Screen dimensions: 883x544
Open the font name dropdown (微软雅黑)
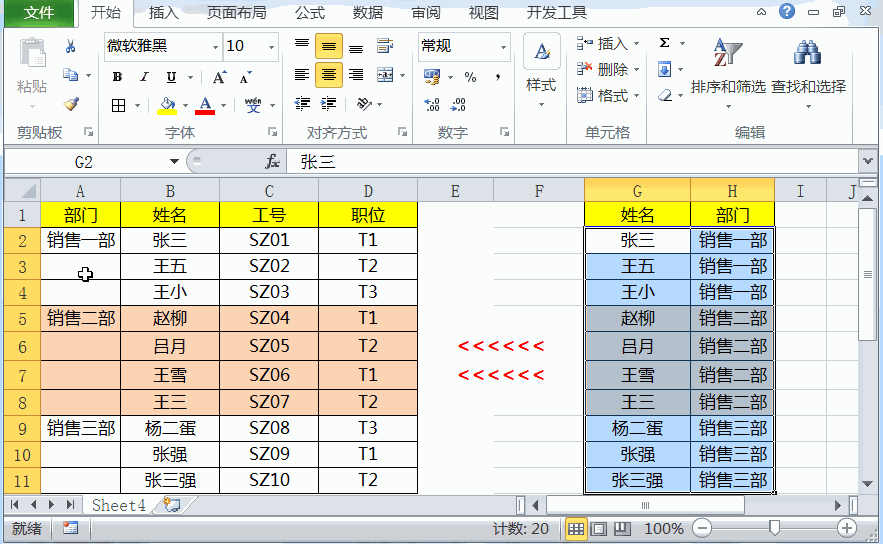tap(215, 47)
